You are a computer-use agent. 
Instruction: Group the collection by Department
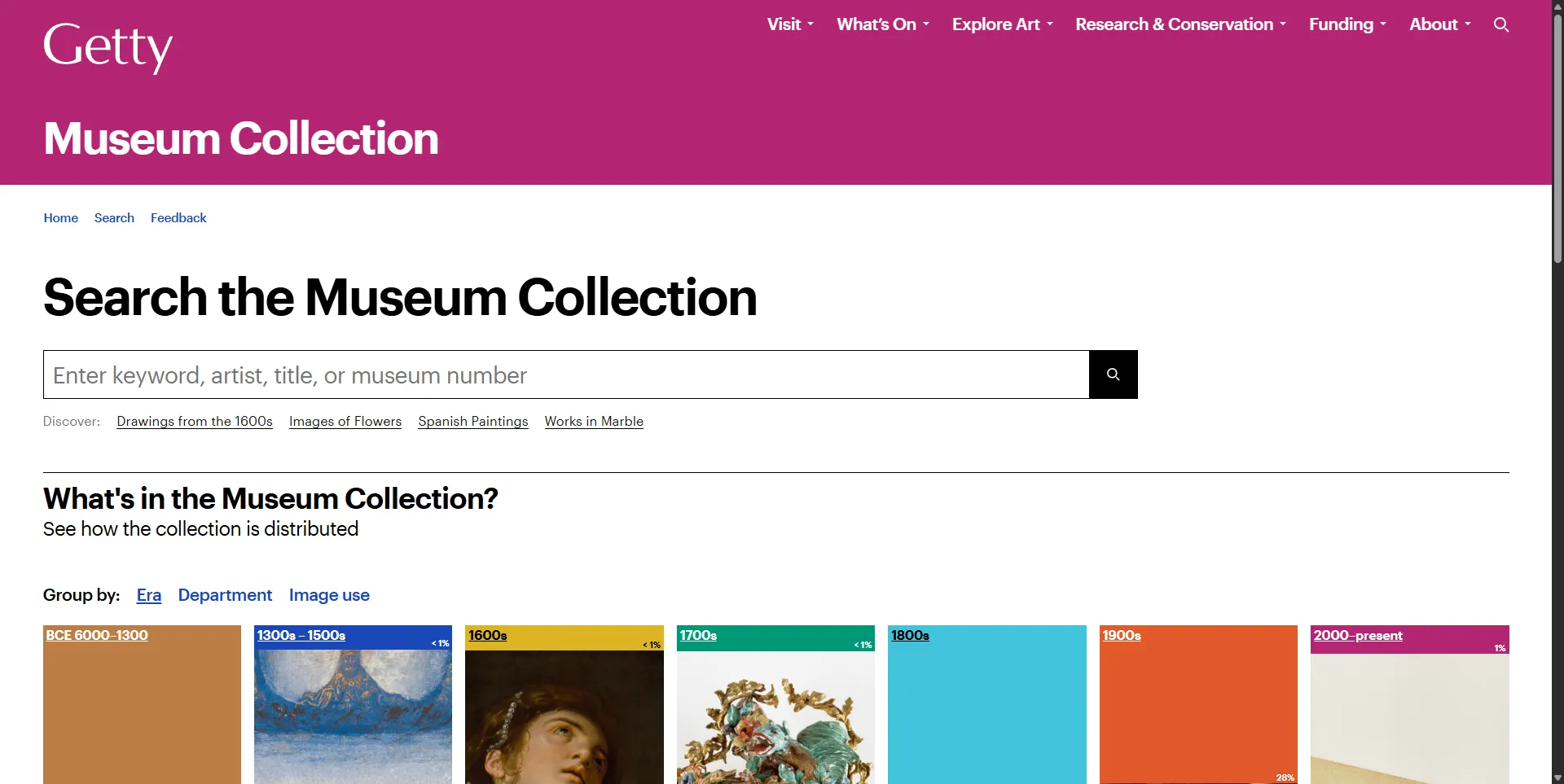pos(225,595)
